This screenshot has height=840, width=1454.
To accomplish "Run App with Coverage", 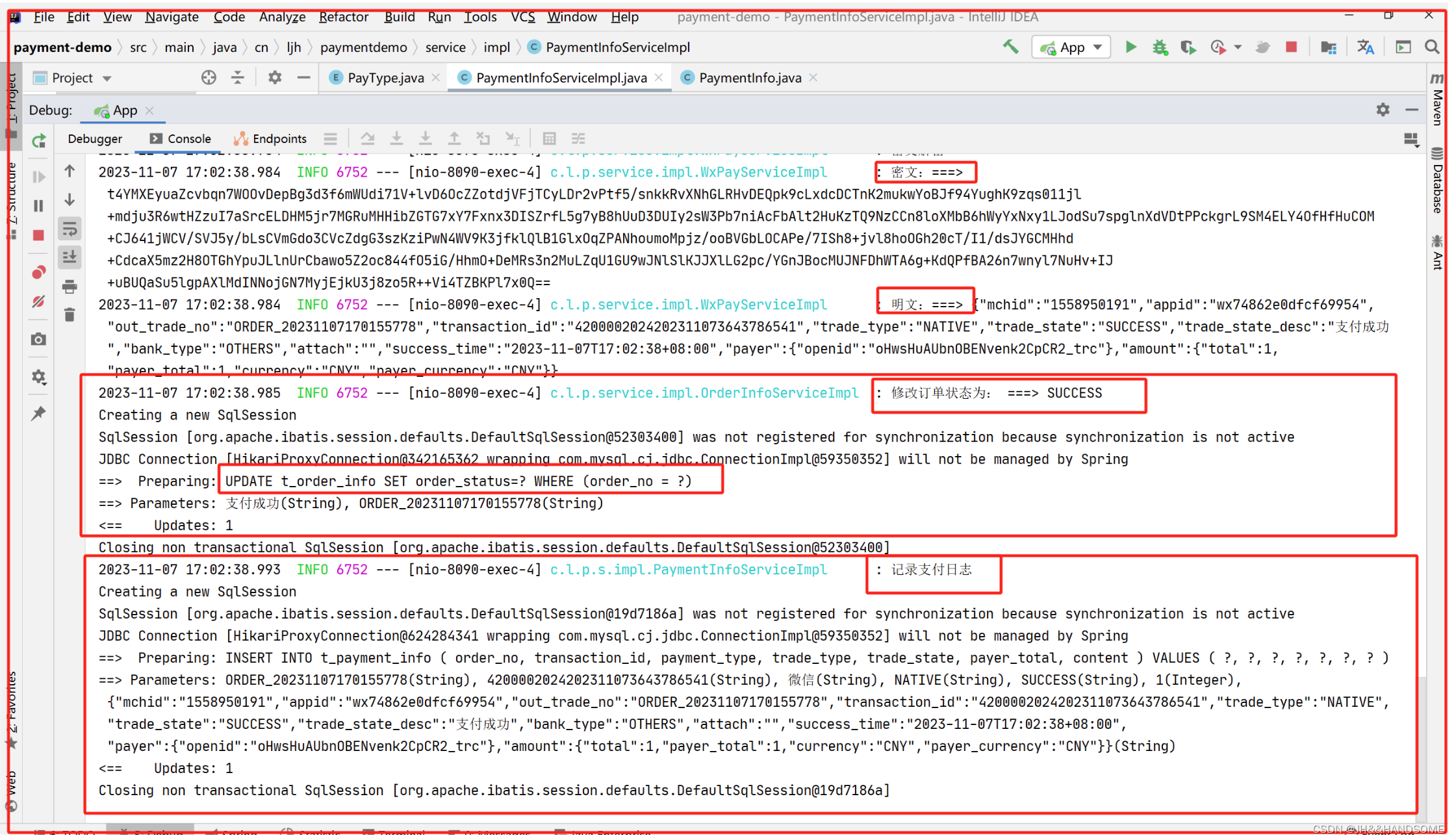I will [x=1188, y=47].
